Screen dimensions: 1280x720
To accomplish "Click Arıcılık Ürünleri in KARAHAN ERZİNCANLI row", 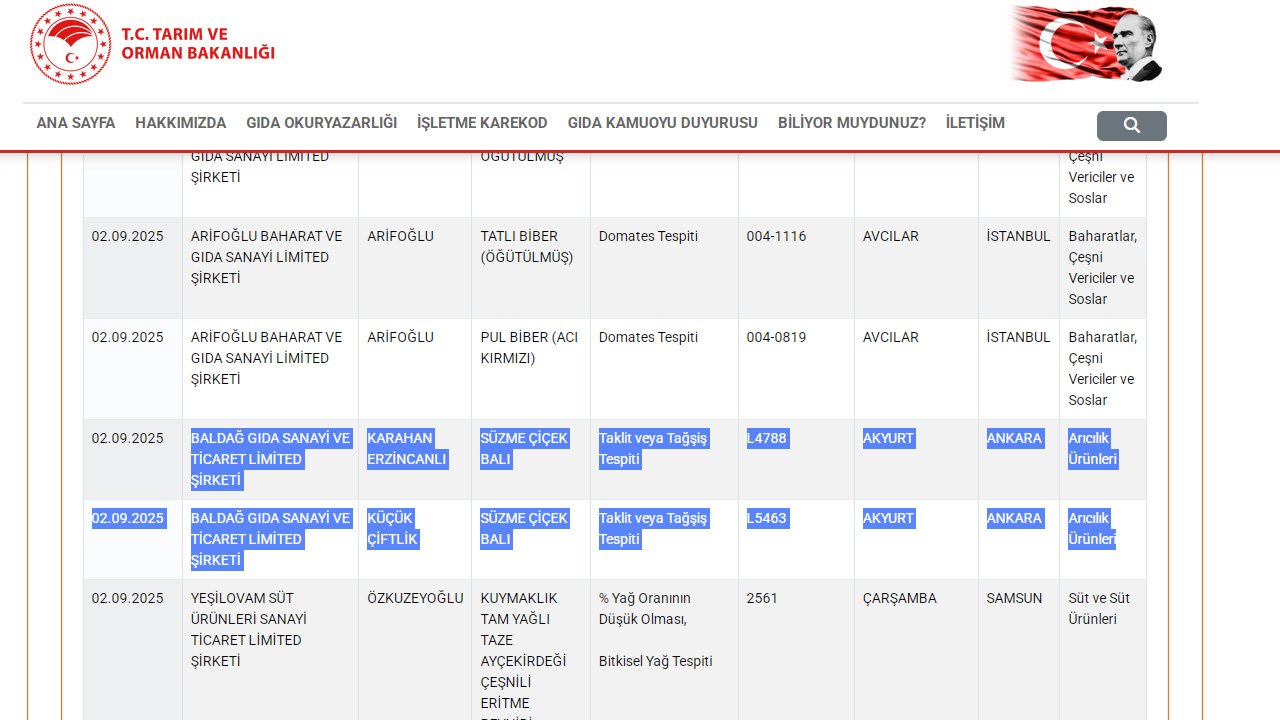I will click(x=1093, y=449).
